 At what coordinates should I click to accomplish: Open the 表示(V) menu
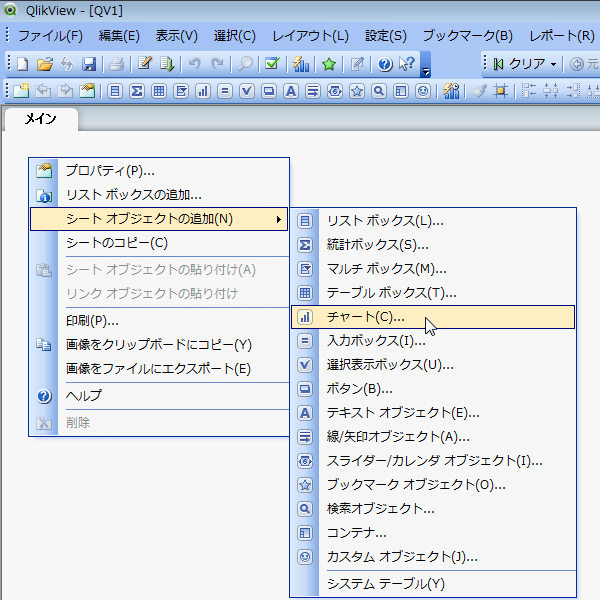coord(176,36)
